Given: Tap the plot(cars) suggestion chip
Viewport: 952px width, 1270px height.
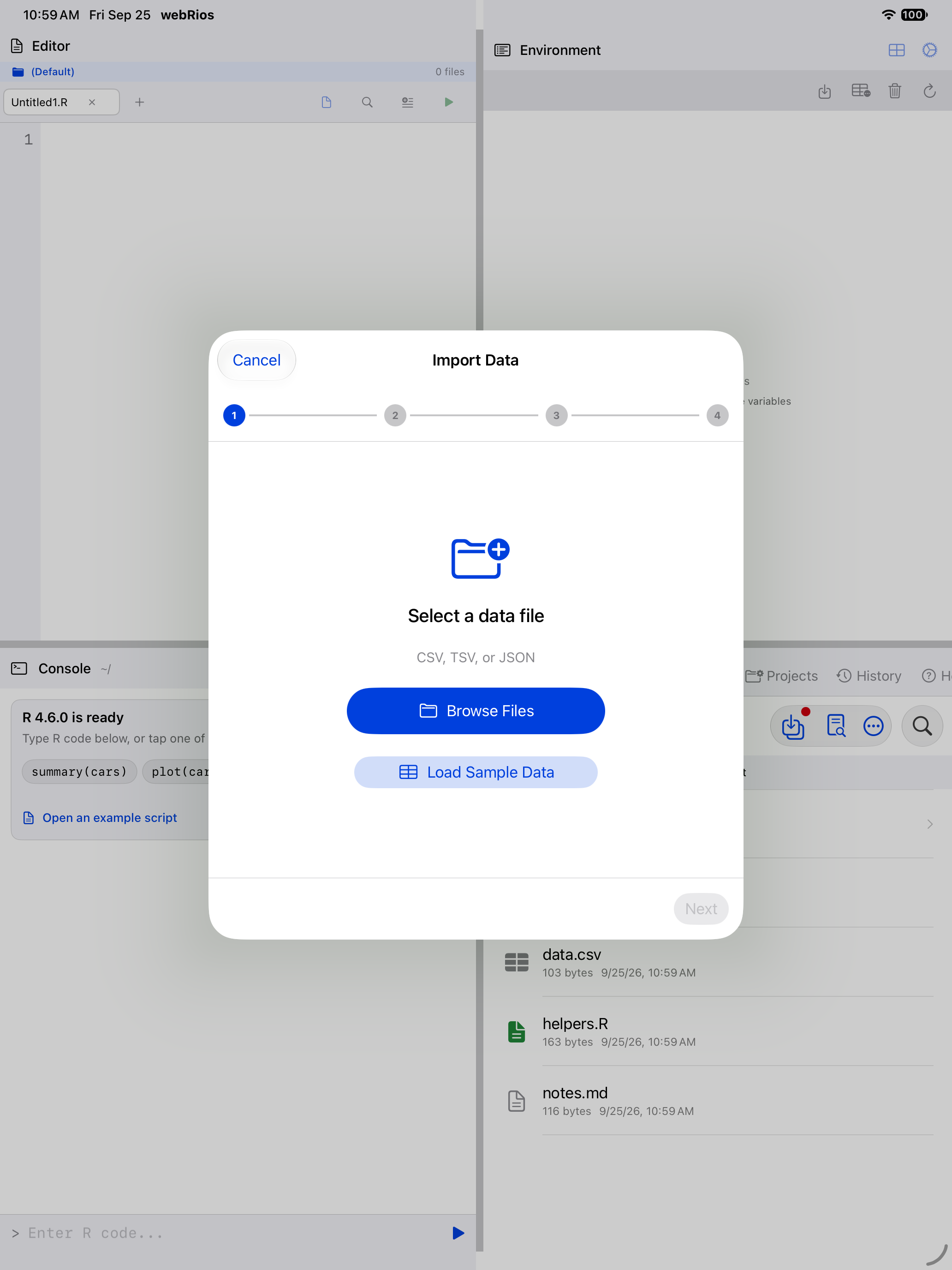Looking at the screenshot, I should tap(176, 772).
